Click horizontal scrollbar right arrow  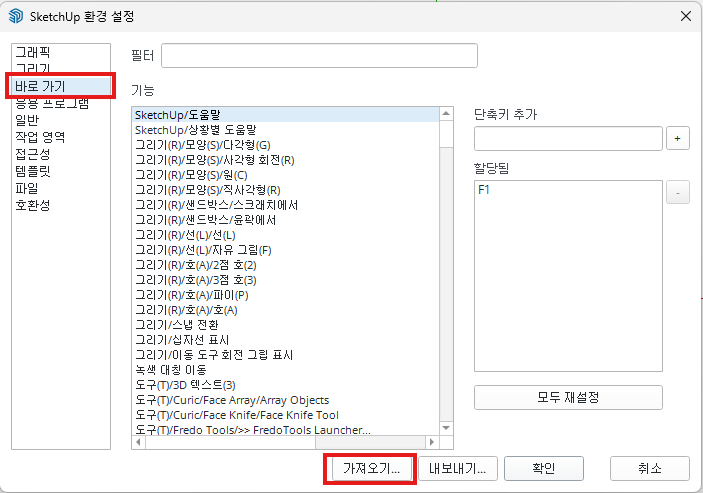(x=432, y=442)
